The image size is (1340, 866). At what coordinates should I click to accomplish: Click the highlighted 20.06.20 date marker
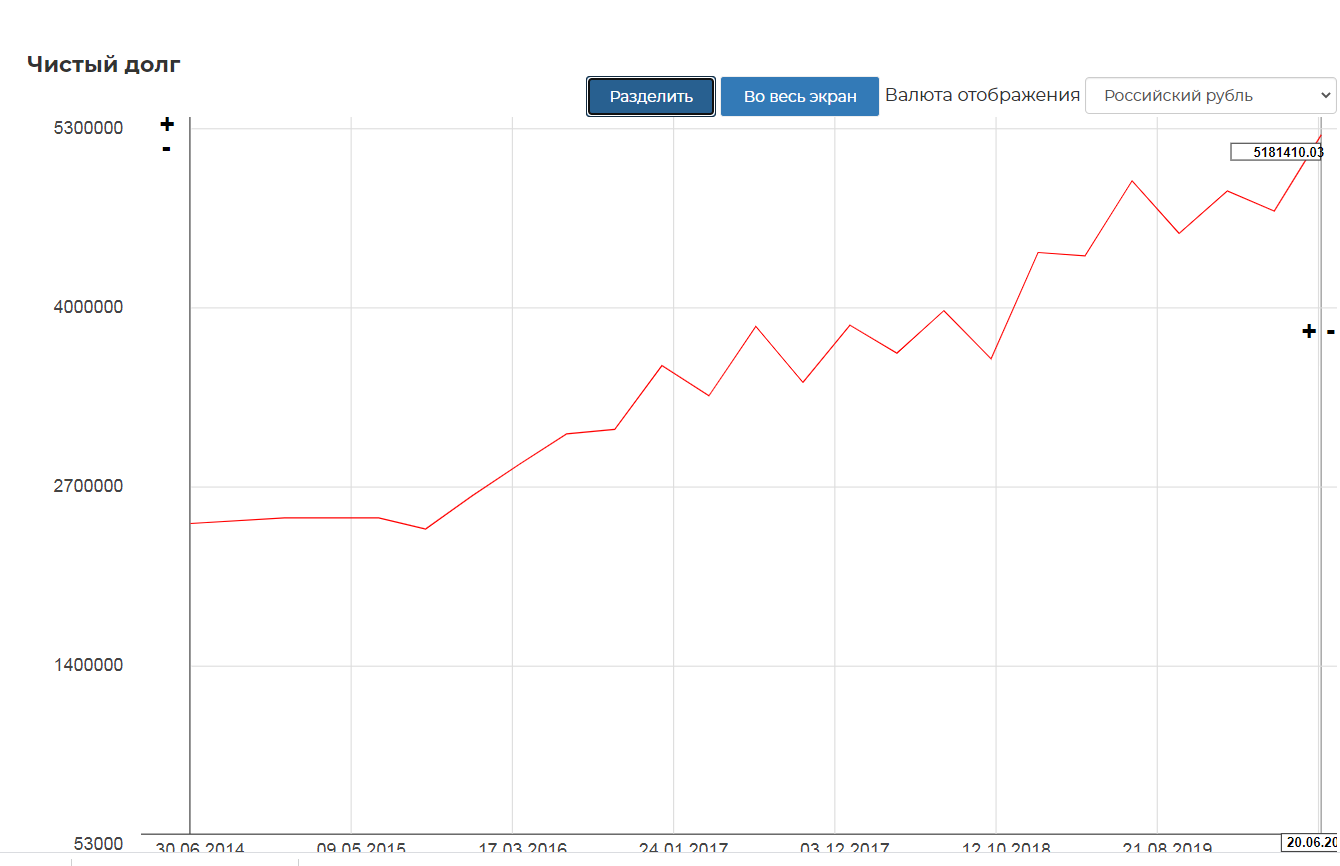pyautogui.click(x=1311, y=842)
